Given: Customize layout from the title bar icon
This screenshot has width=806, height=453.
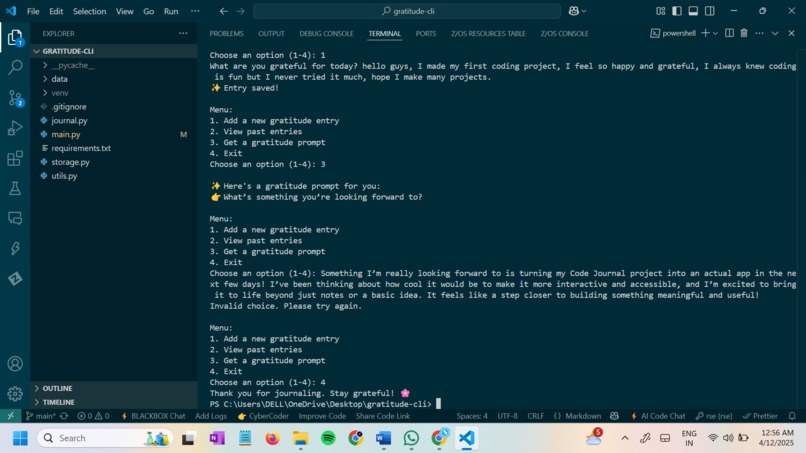Looking at the screenshot, I should [661, 11].
